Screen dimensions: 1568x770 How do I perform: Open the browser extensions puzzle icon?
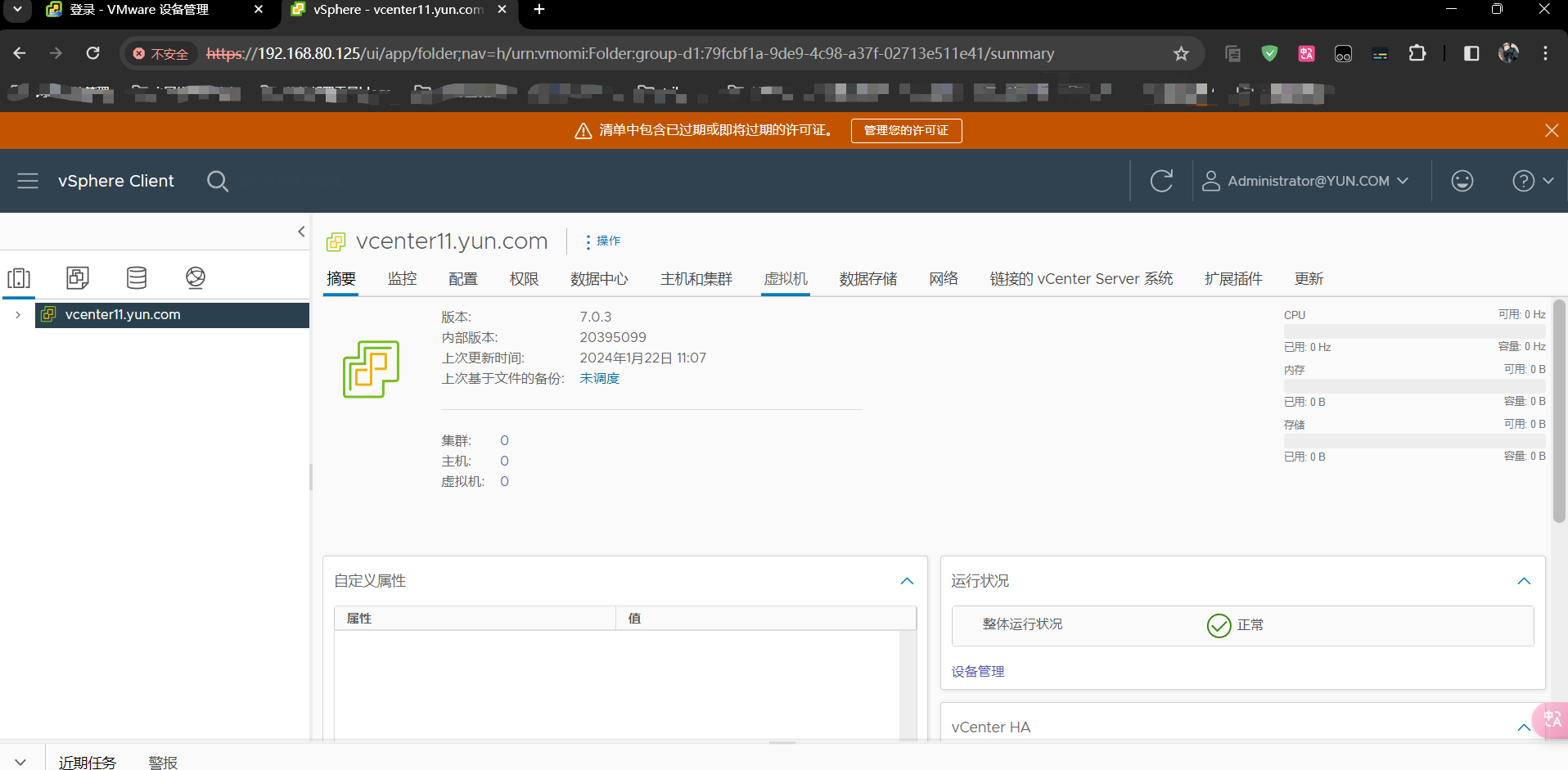tap(1417, 53)
